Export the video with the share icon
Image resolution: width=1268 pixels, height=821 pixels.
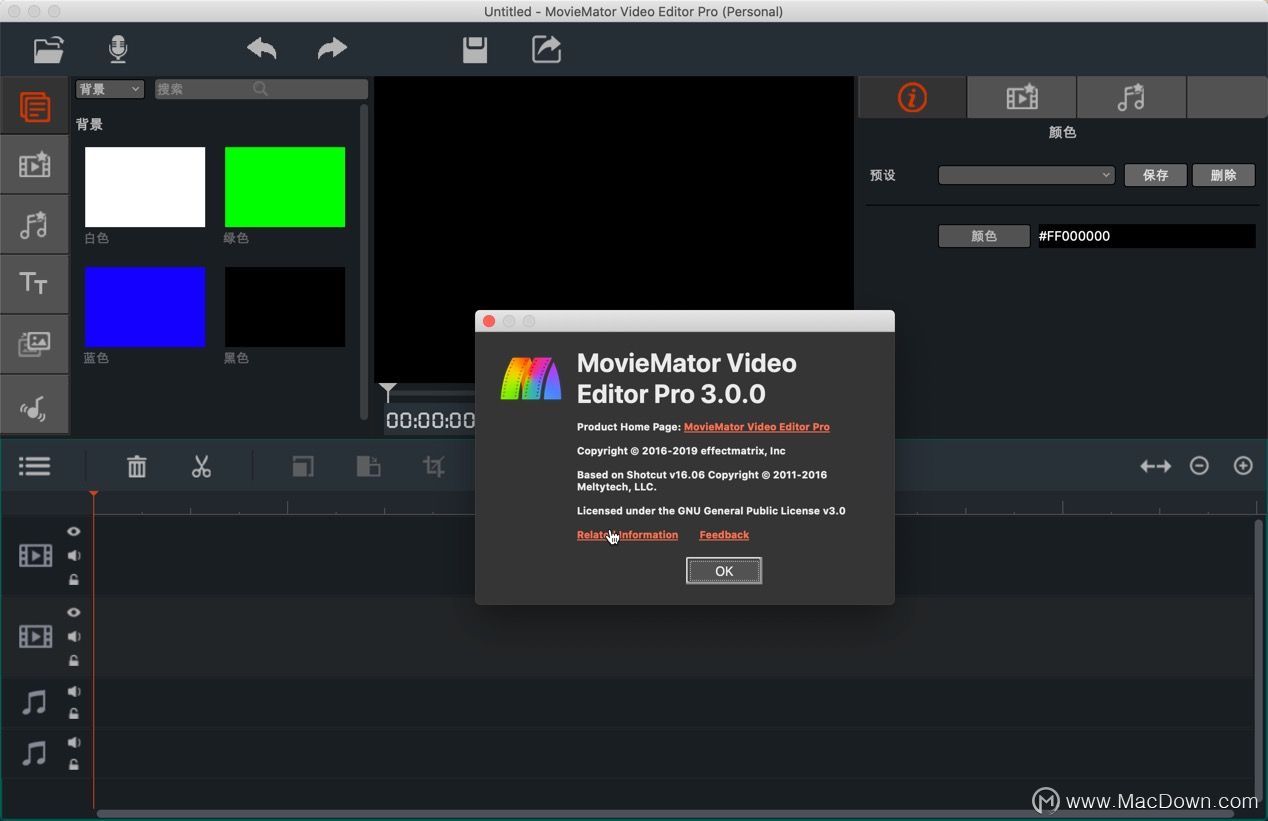pos(546,49)
